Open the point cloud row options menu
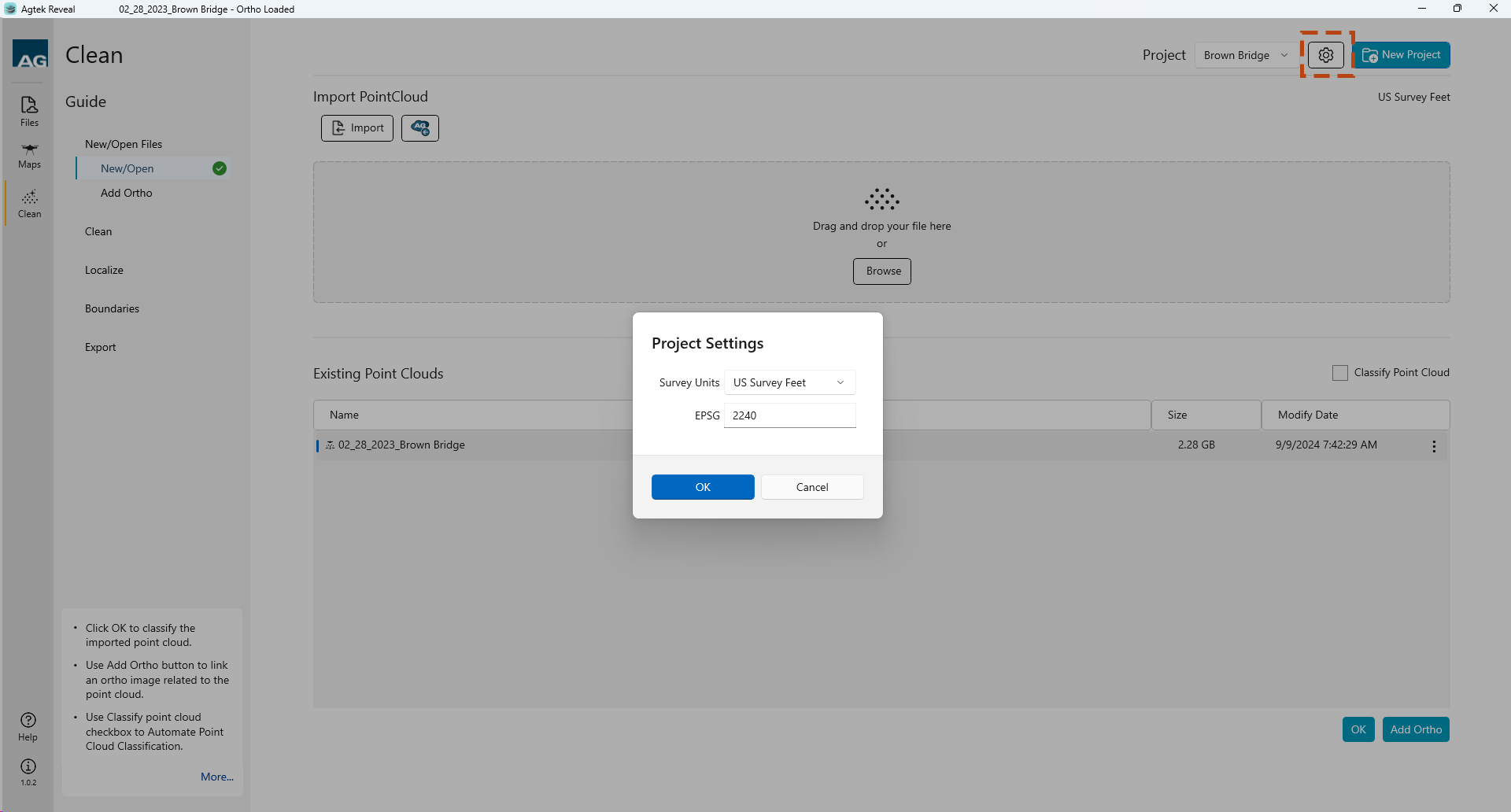The height and width of the screenshot is (812, 1511). click(1434, 446)
